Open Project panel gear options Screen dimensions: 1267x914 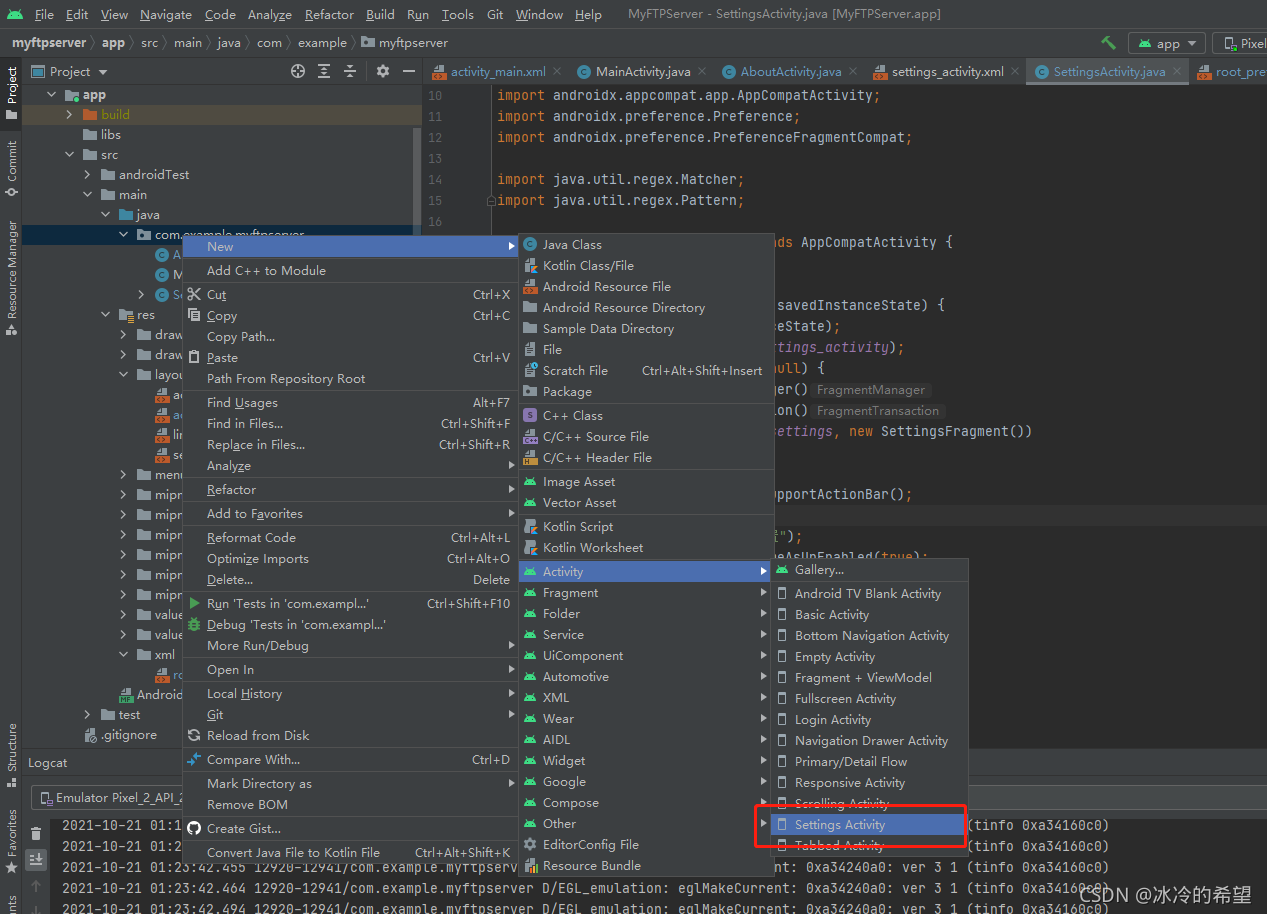coord(383,71)
